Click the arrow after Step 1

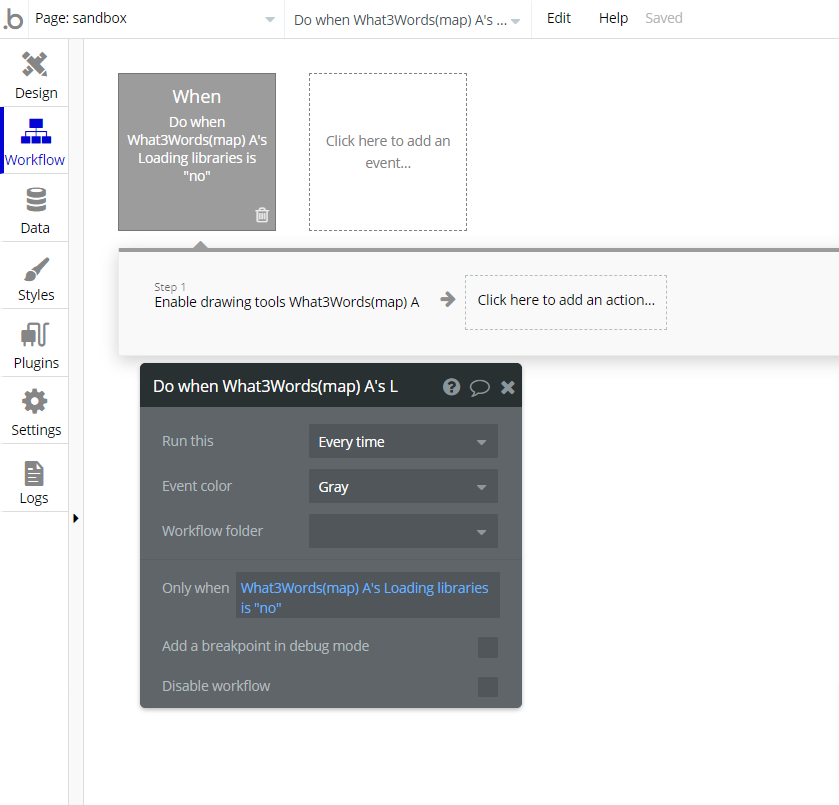[x=447, y=299]
